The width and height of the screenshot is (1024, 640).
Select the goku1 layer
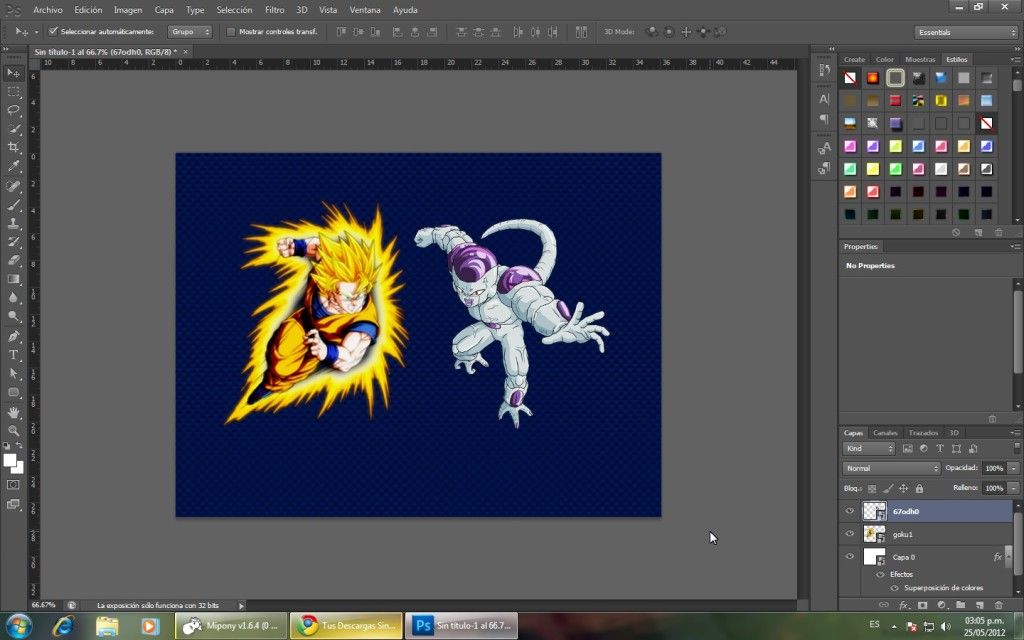[936, 534]
